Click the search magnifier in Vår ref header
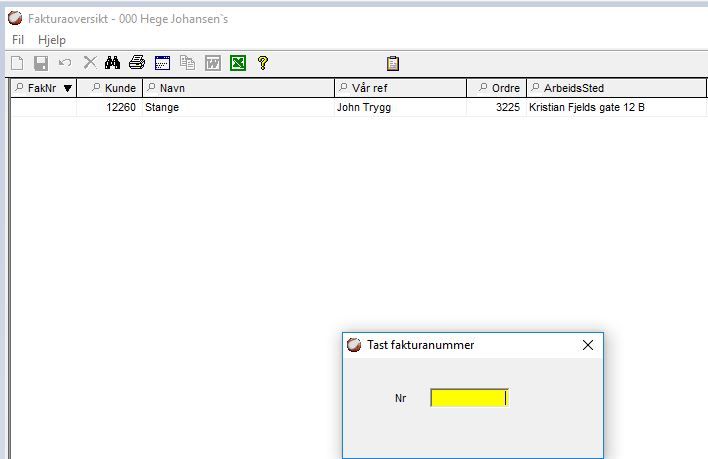Screen dimensions: 708x459 (343, 87)
